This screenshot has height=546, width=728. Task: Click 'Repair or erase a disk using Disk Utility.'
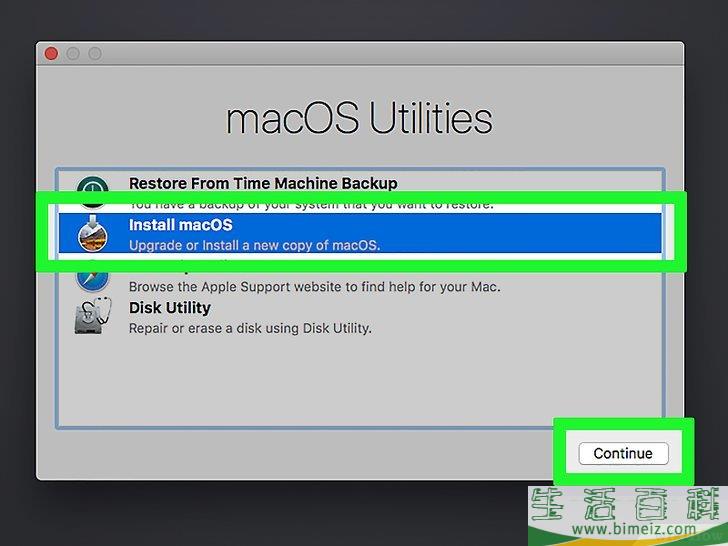click(250, 328)
